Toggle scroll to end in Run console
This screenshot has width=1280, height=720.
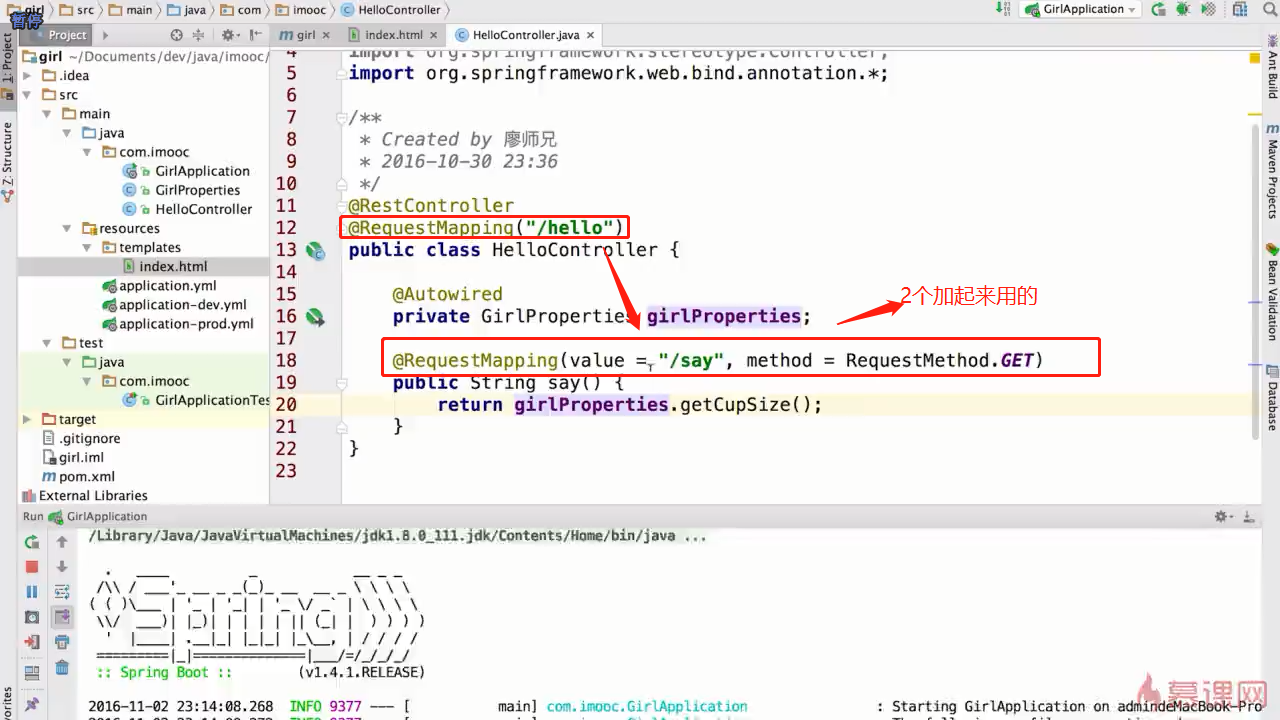pyautogui.click(x=62, y=617)
